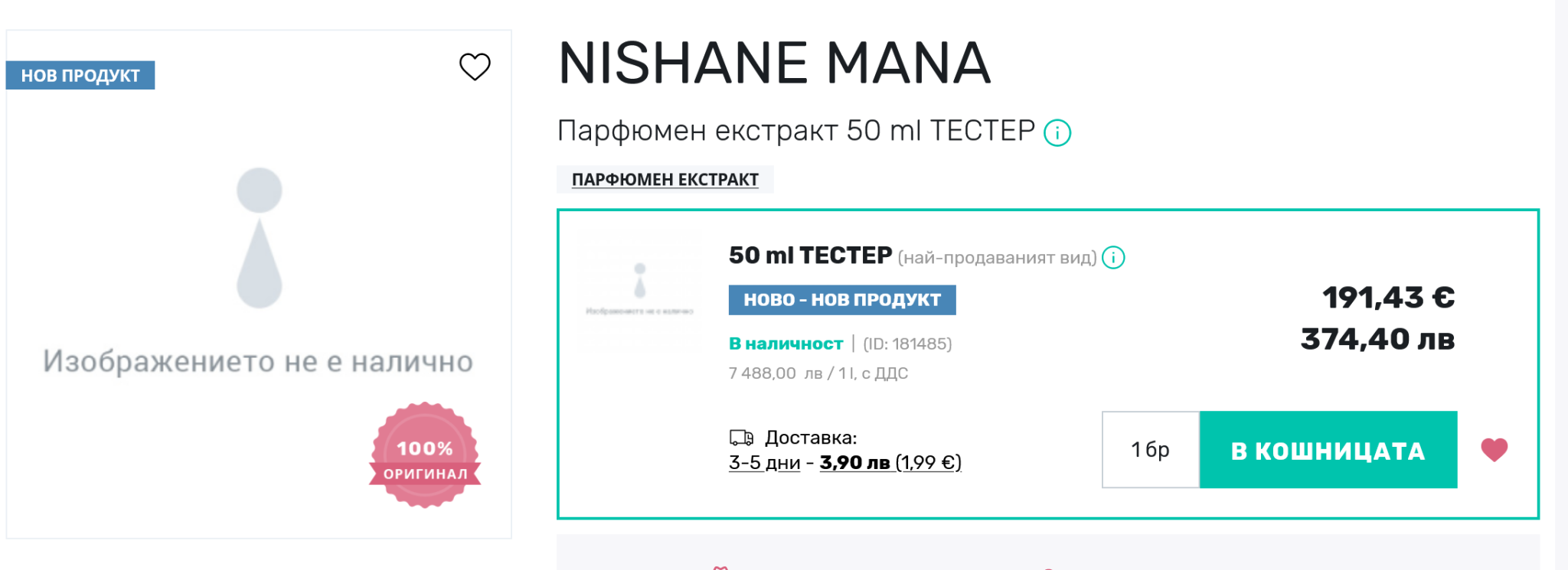Screen dimensions: 1568x570
Task: Click the НОВО - НОВ ПРОДУКТ label
Action: [x=842, y=300]
